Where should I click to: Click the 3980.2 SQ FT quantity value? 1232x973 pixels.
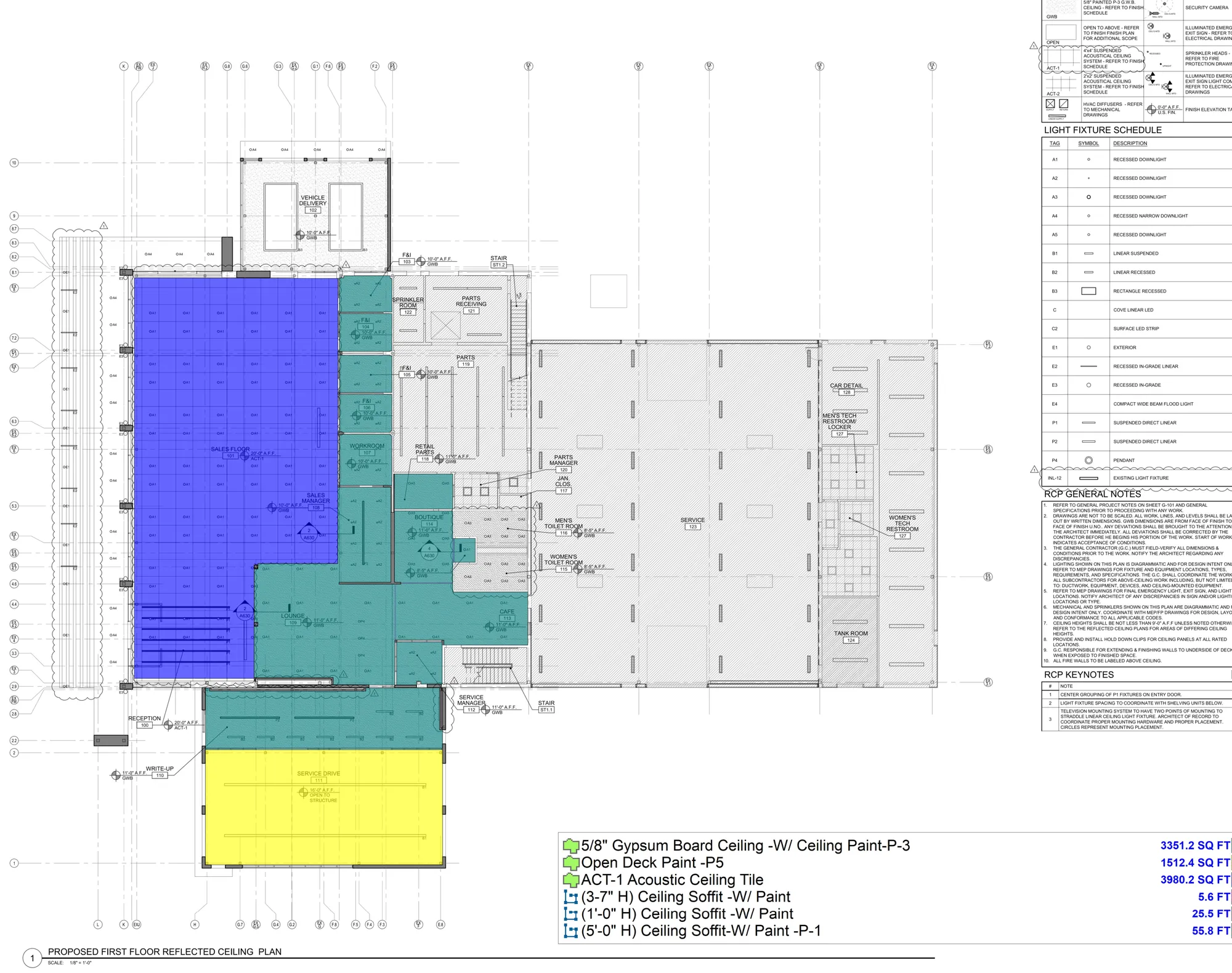(1195, 879)
